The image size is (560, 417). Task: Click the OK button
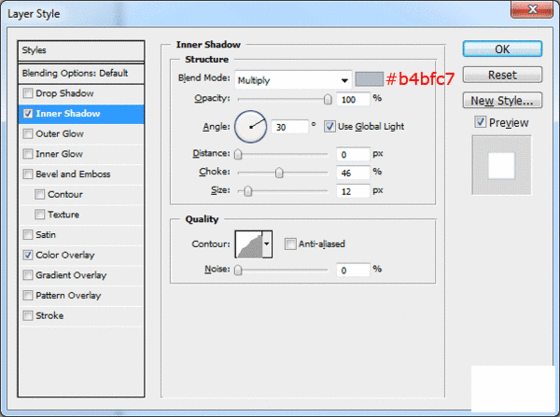[x=502, y=49]
